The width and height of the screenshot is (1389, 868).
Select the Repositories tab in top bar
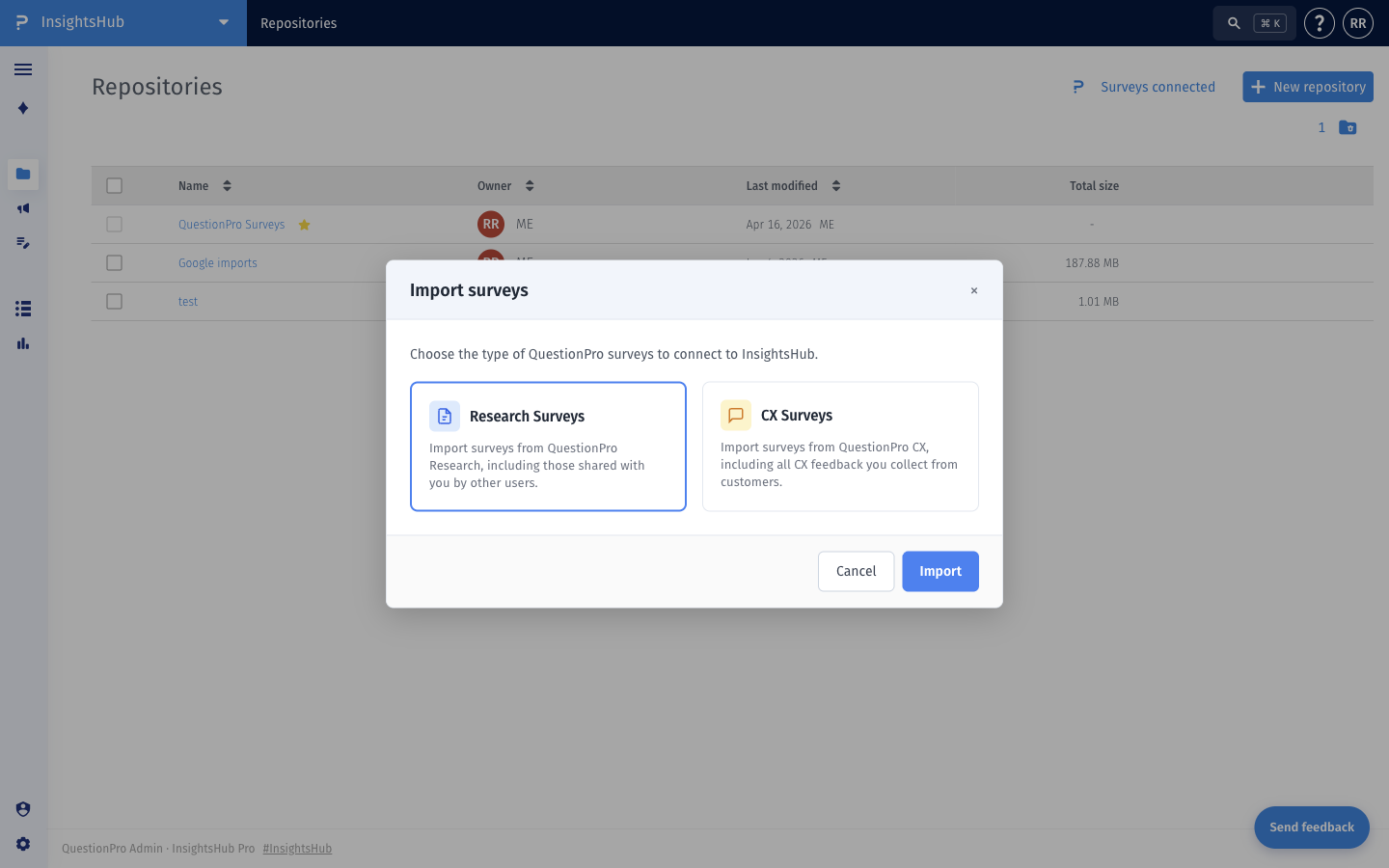(x=299, y=23)
